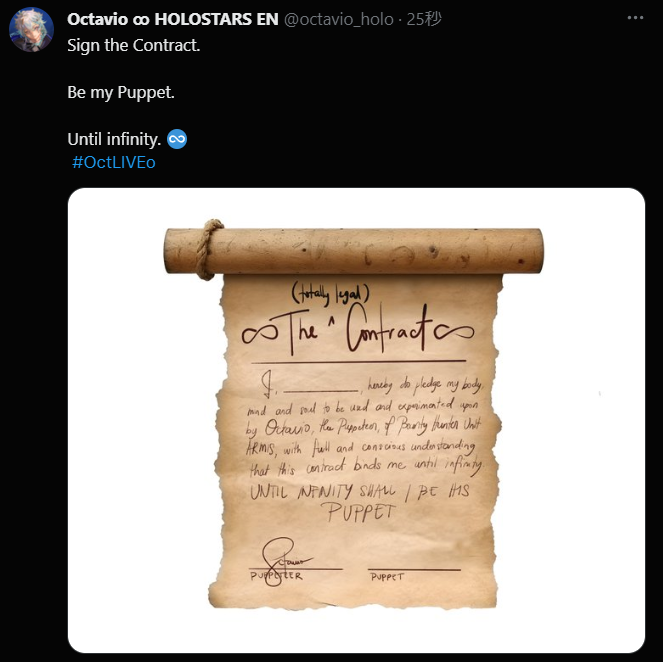Click Octavio's round profile avatar
The image size is (663, 662).
31,30
